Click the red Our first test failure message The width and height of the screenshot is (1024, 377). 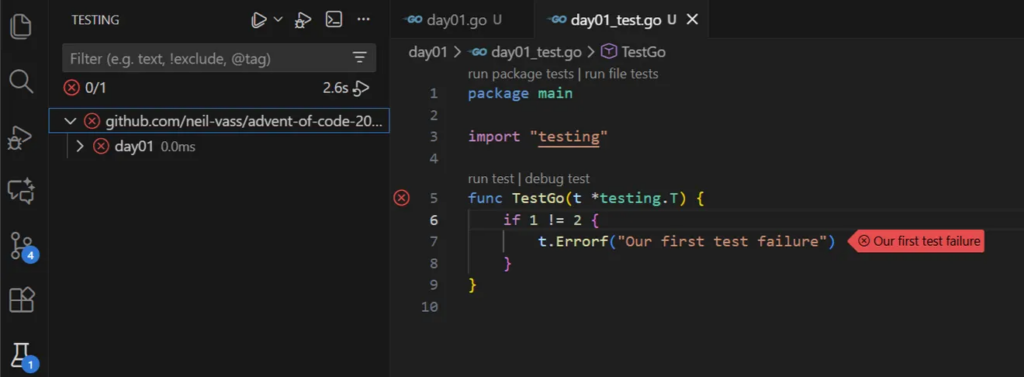[917, 242]
